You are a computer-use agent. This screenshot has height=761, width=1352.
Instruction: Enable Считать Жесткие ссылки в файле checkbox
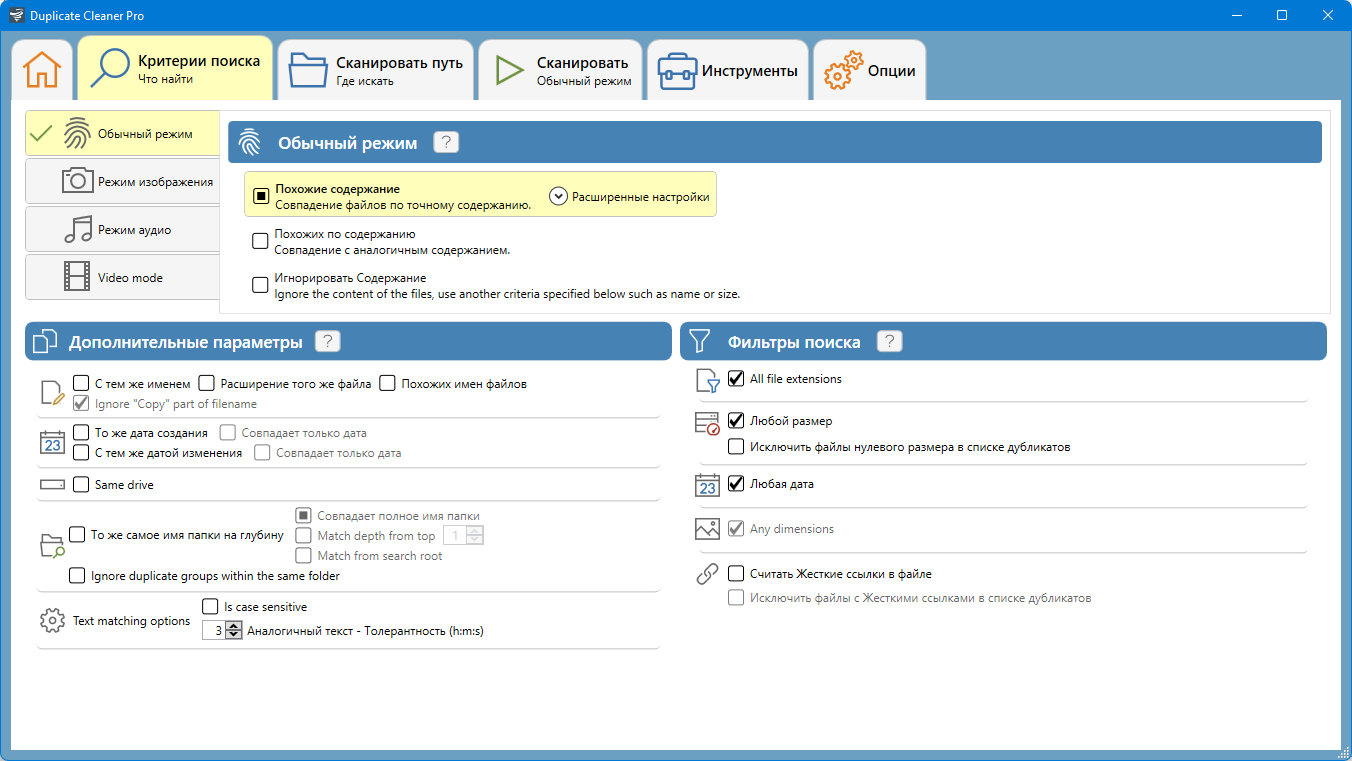click(x=736, y=574)
